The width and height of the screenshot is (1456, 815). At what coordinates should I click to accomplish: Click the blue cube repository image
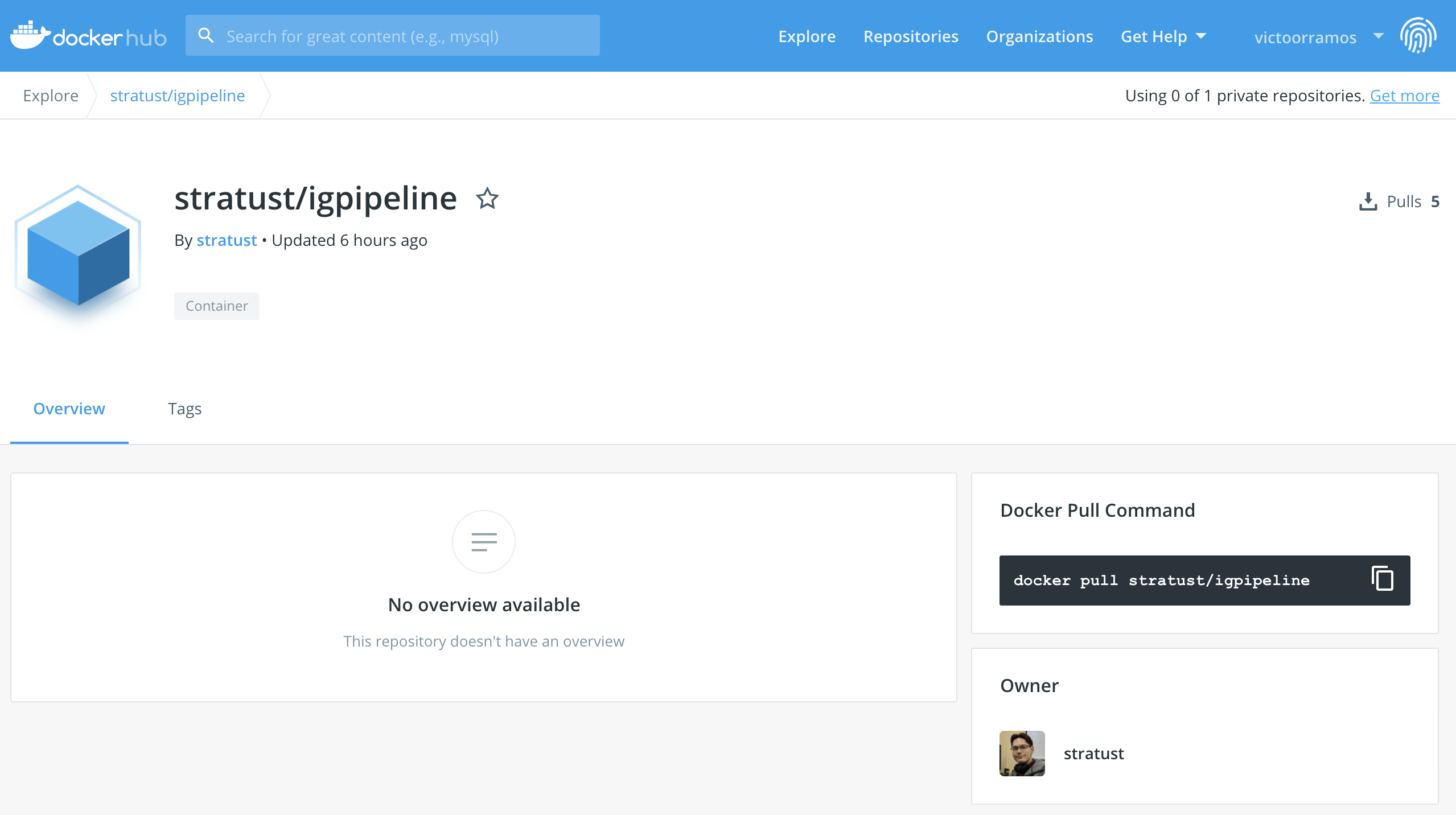pyautogui.click(x=78, y=252)
